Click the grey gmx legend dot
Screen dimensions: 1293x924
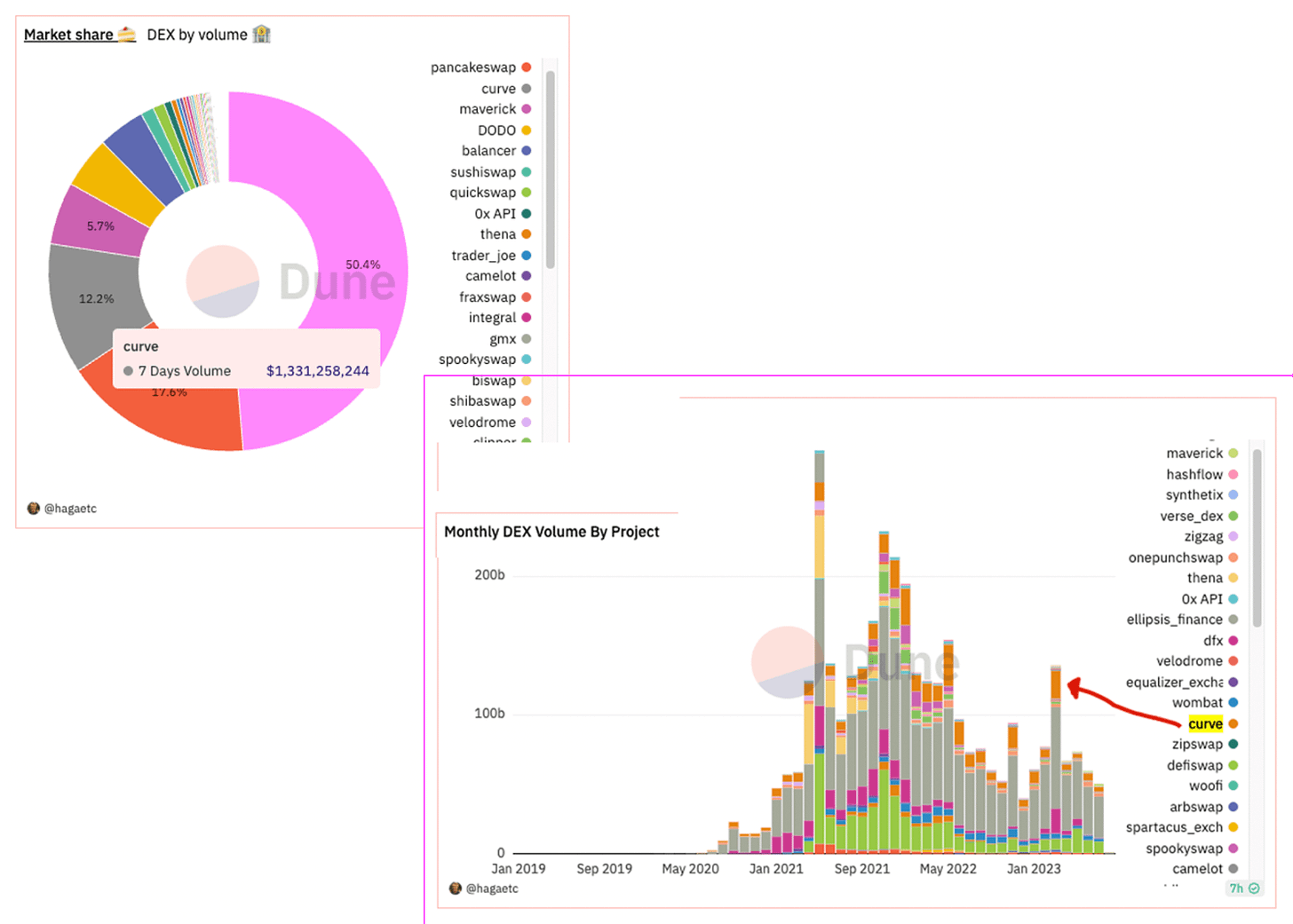[x=527, y=339]
